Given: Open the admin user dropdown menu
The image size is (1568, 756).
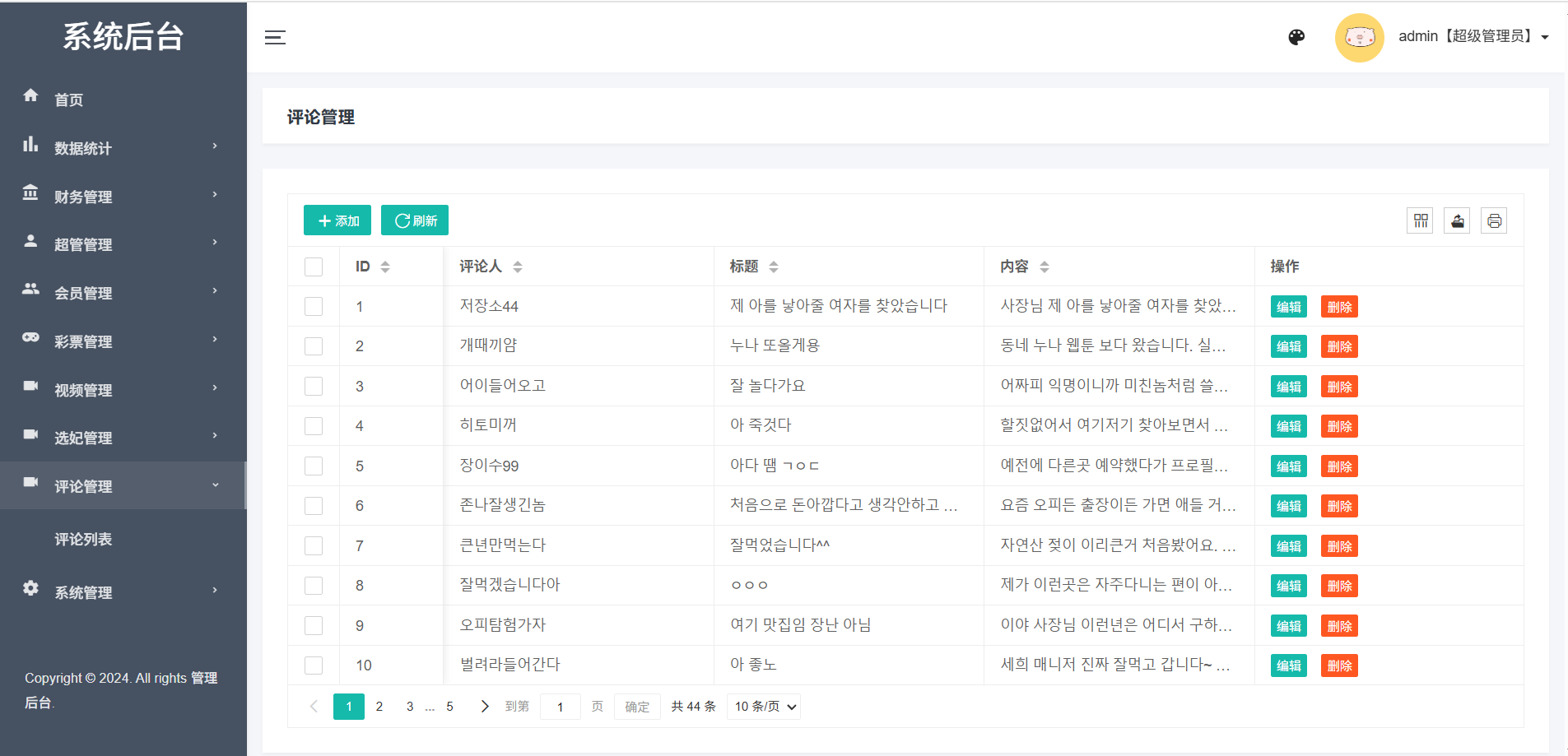Looking at the screenshot, I should 1473,37.
